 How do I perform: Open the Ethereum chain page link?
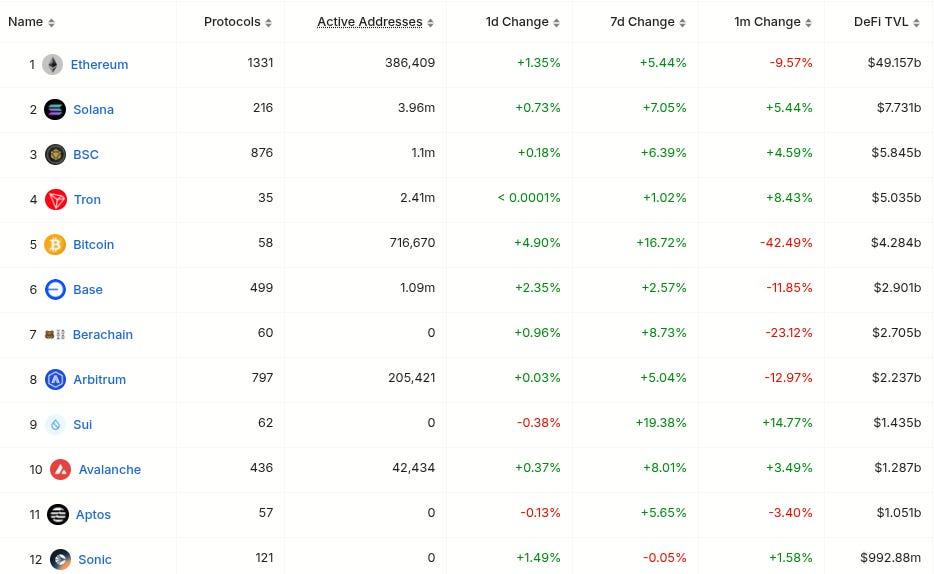(x=99, y=64)
